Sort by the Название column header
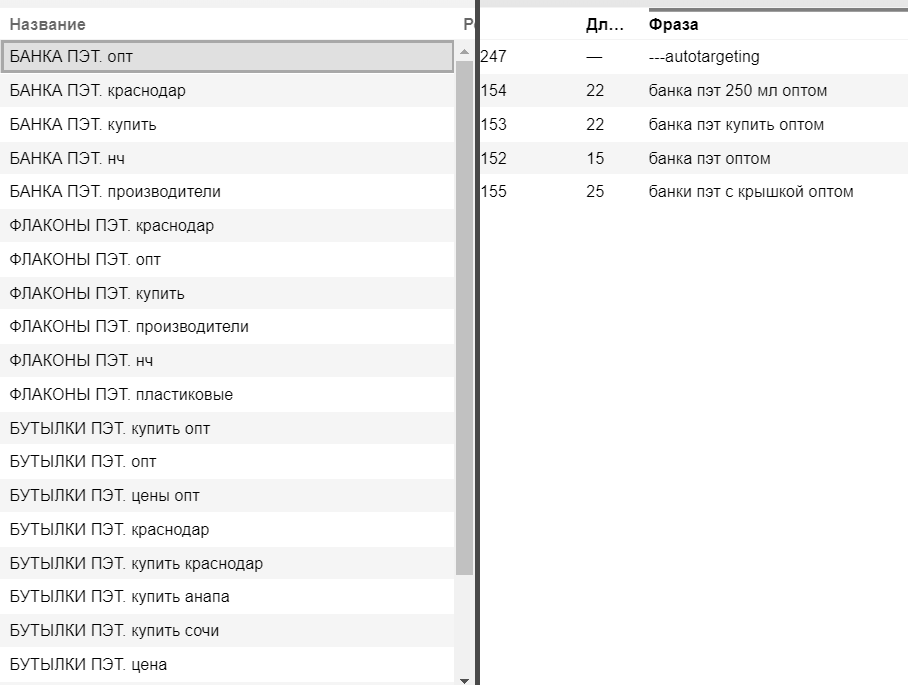This screenshot has height=685, width=908. click(x=48, y=24)
